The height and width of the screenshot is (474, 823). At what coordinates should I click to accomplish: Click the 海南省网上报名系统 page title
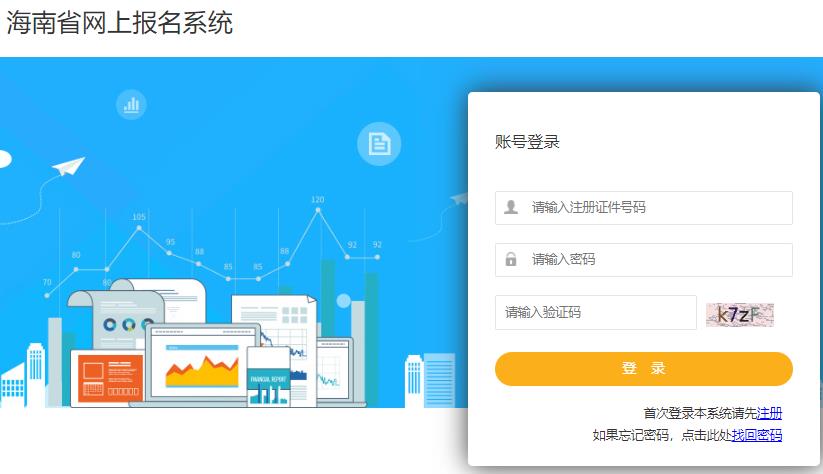point(119,23)
